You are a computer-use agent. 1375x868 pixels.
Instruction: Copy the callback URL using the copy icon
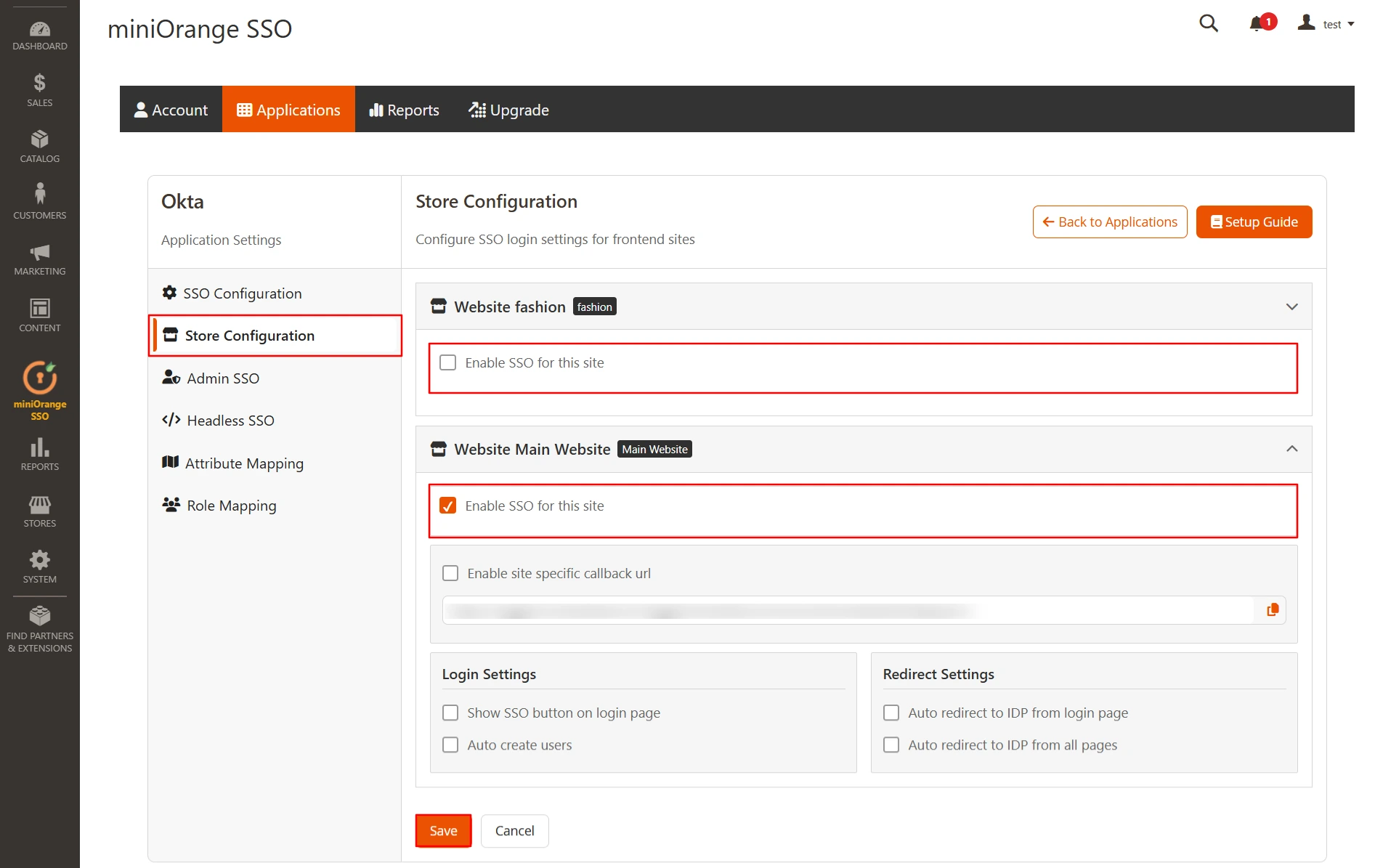click(1272, 610)
